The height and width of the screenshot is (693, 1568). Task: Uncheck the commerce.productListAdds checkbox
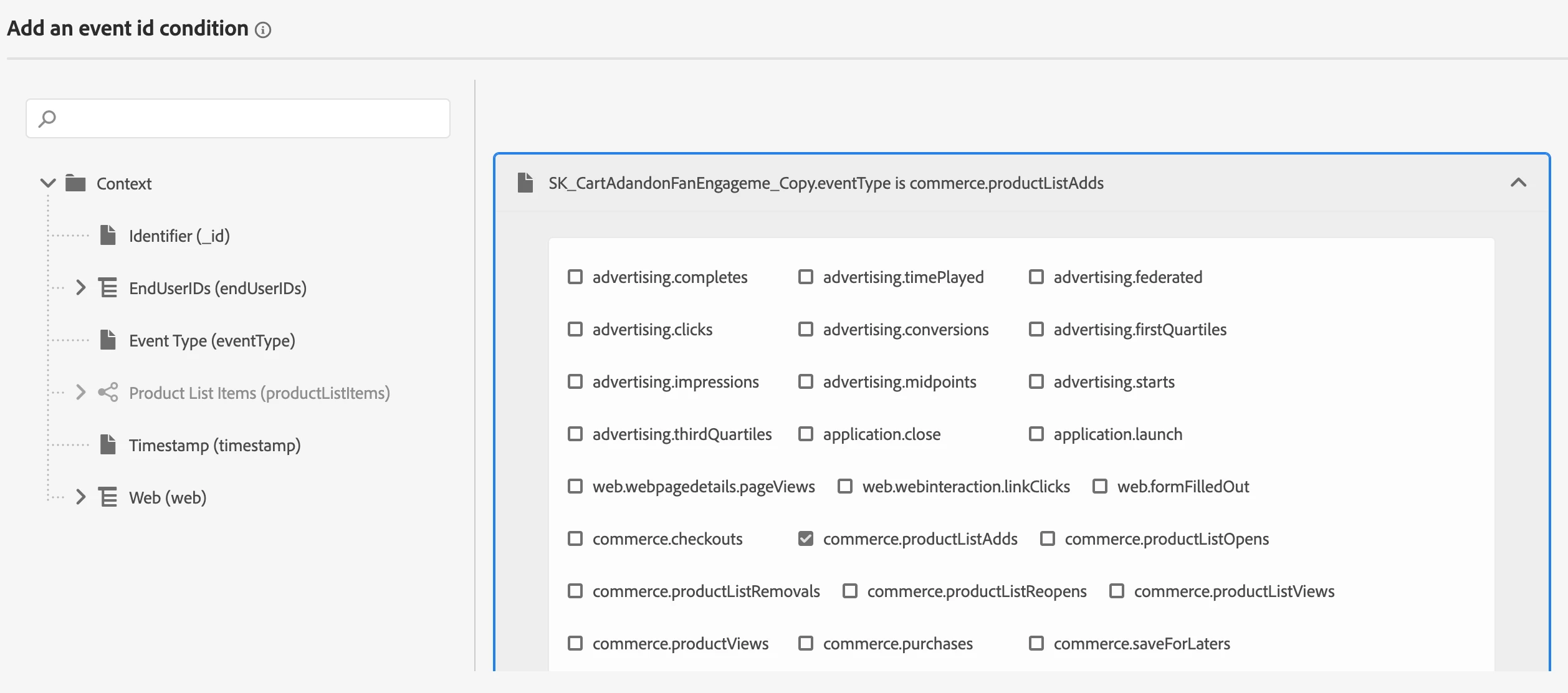[x=805, y=538]
